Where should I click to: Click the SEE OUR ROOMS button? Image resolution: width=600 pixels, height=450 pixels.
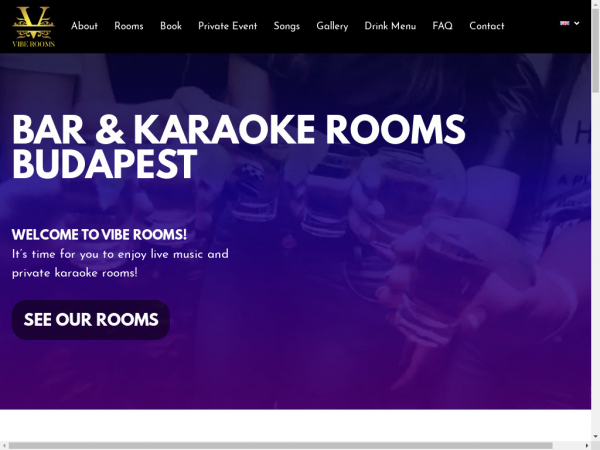click(x=91, y=320)
